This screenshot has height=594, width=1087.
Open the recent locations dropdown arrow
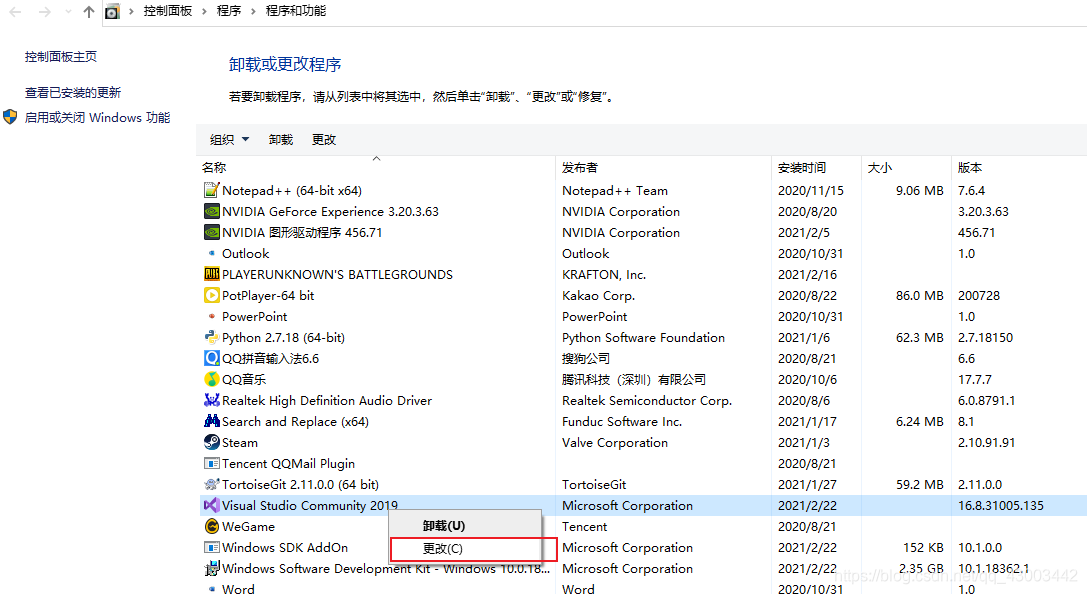(67, 12)
